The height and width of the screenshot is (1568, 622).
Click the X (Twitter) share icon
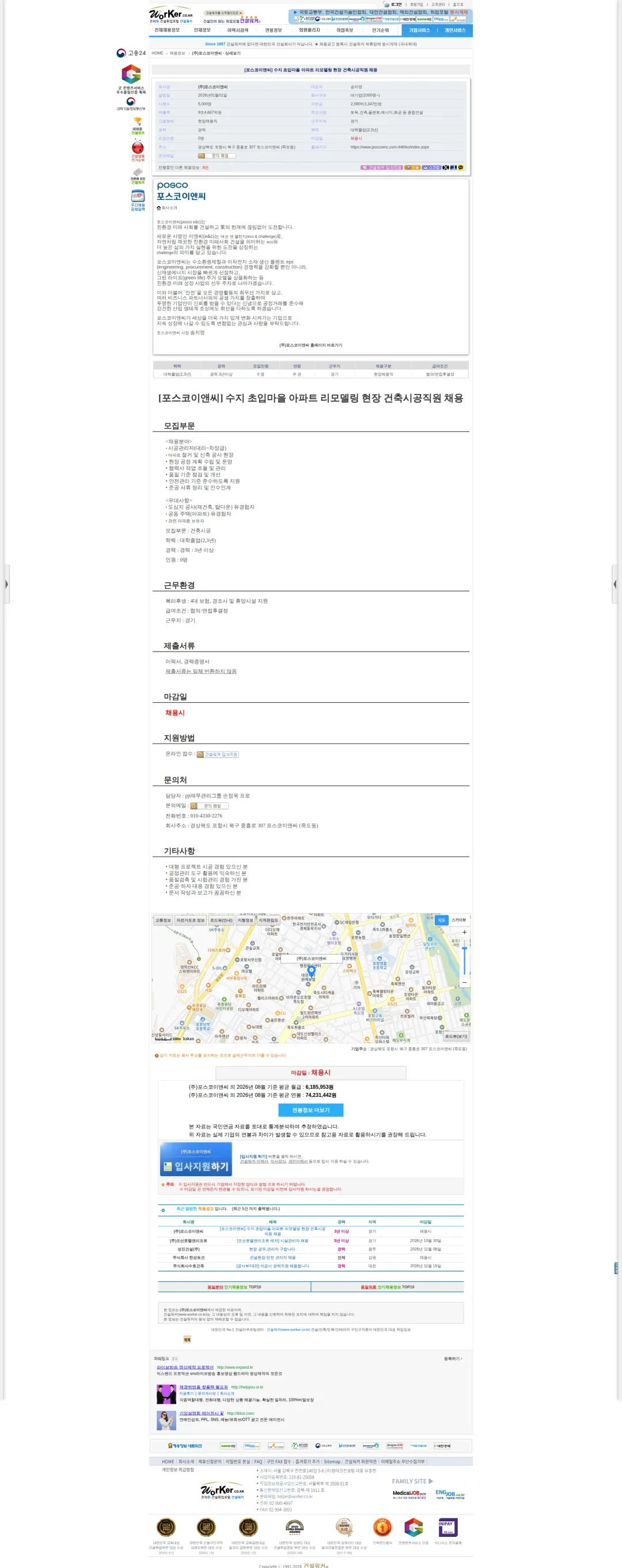446,168
